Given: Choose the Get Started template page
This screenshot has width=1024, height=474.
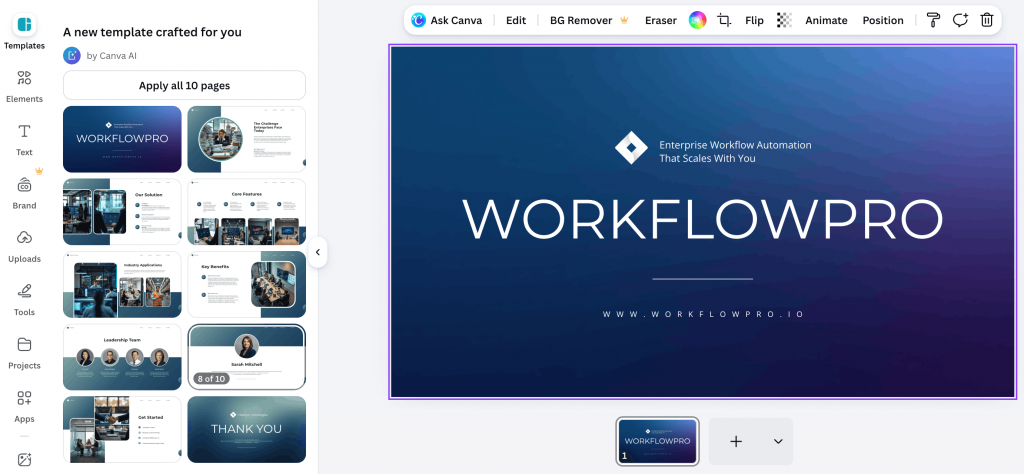Looking at the screenshot, I should [x=122, y=429].
